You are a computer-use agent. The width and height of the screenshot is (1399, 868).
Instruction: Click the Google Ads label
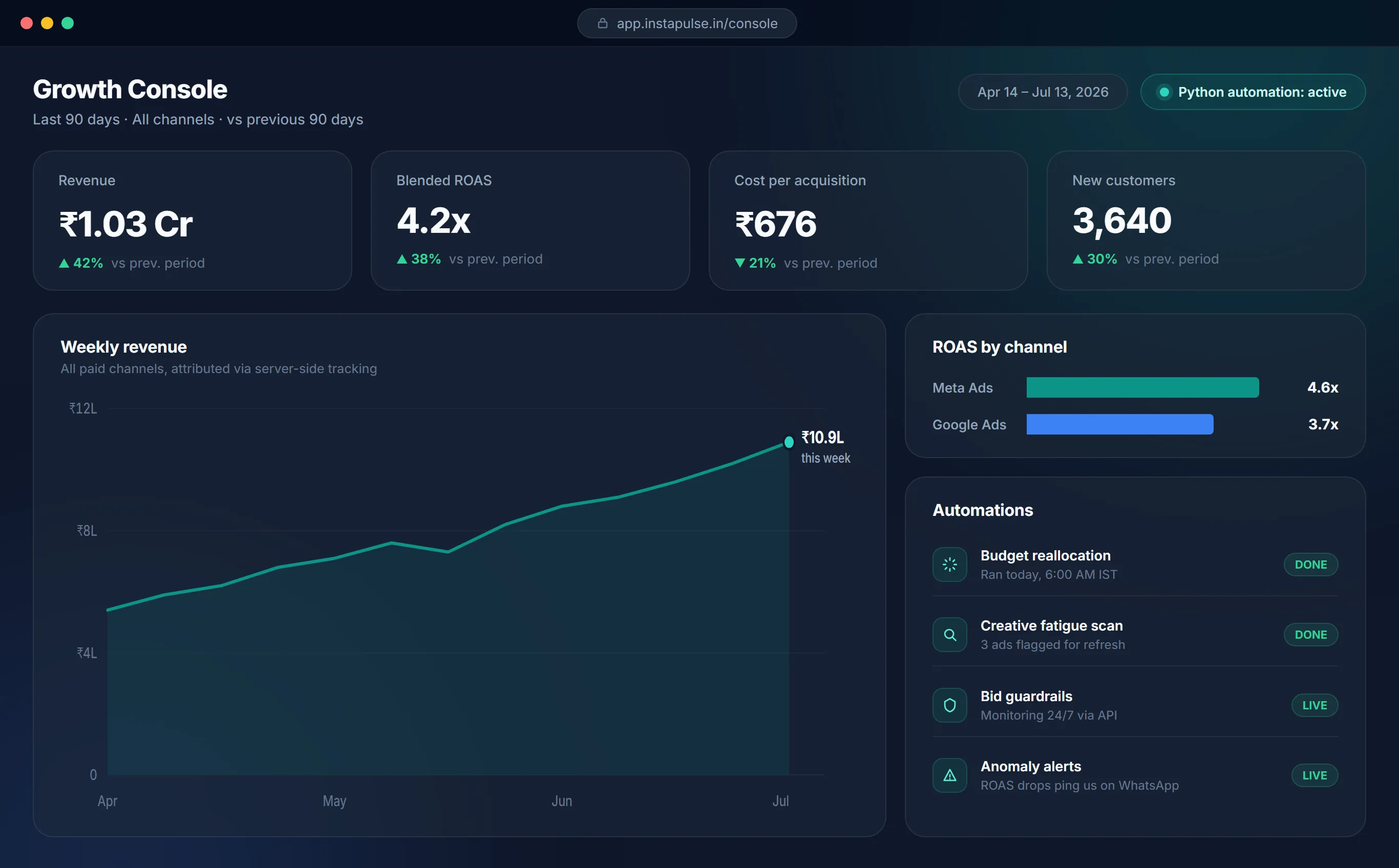(969, 424)
